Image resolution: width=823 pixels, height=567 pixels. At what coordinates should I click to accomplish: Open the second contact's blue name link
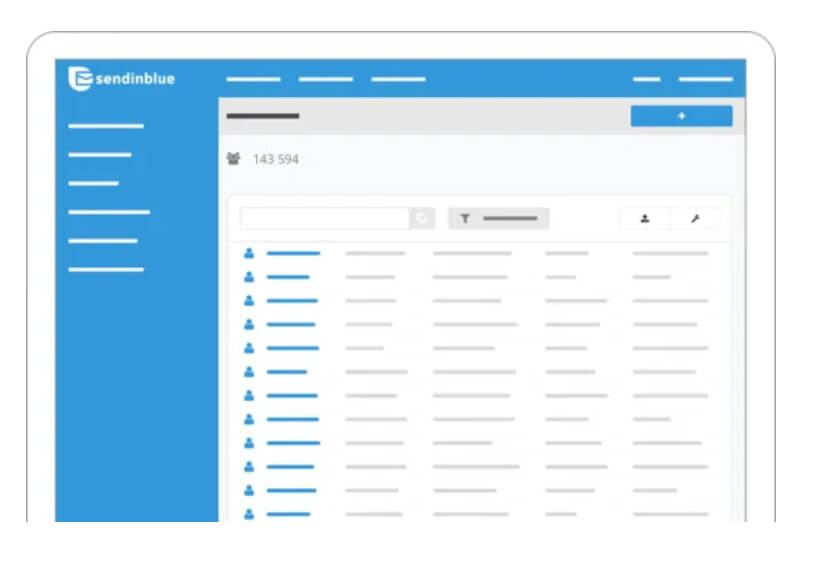[x=288, y=277]
